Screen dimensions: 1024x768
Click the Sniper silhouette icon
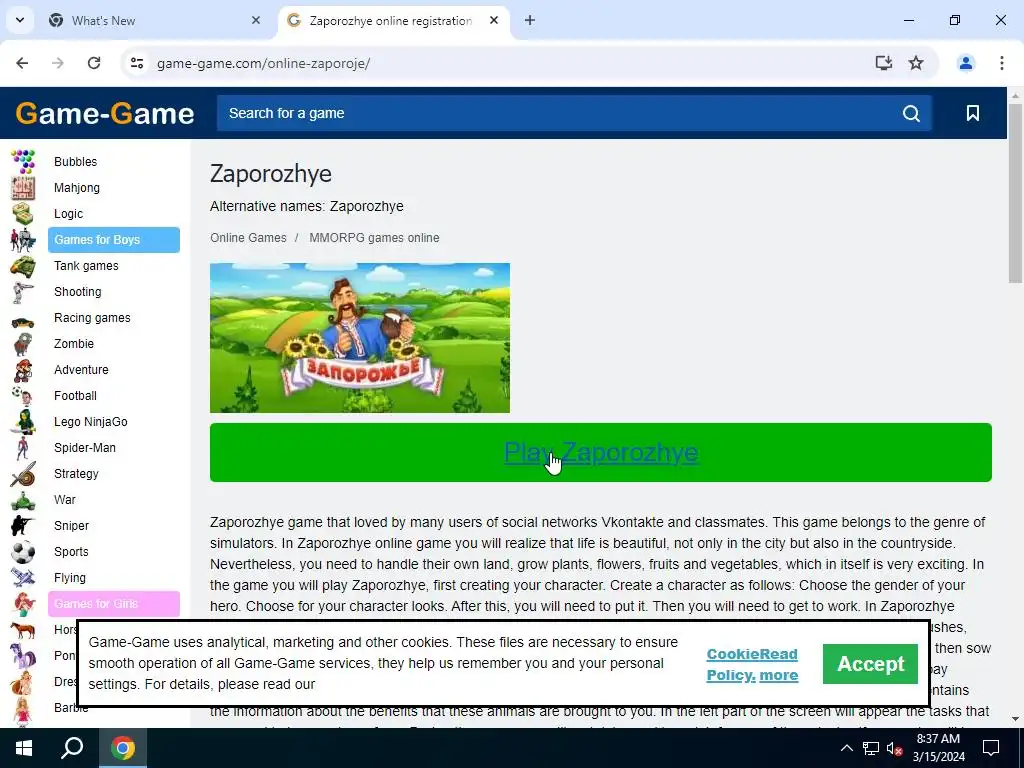click(x=23, y=526)
